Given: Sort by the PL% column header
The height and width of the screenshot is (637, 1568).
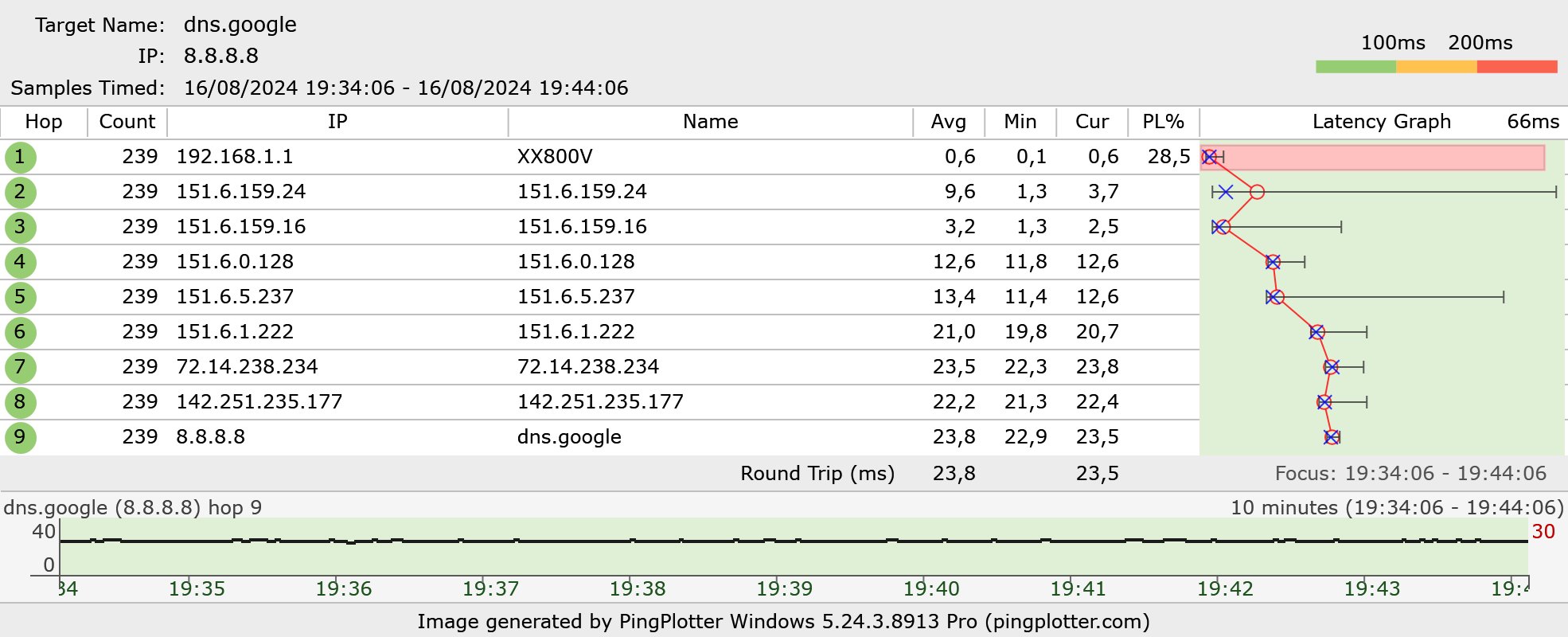Looking at the screenshot, I should [1163, 122].
